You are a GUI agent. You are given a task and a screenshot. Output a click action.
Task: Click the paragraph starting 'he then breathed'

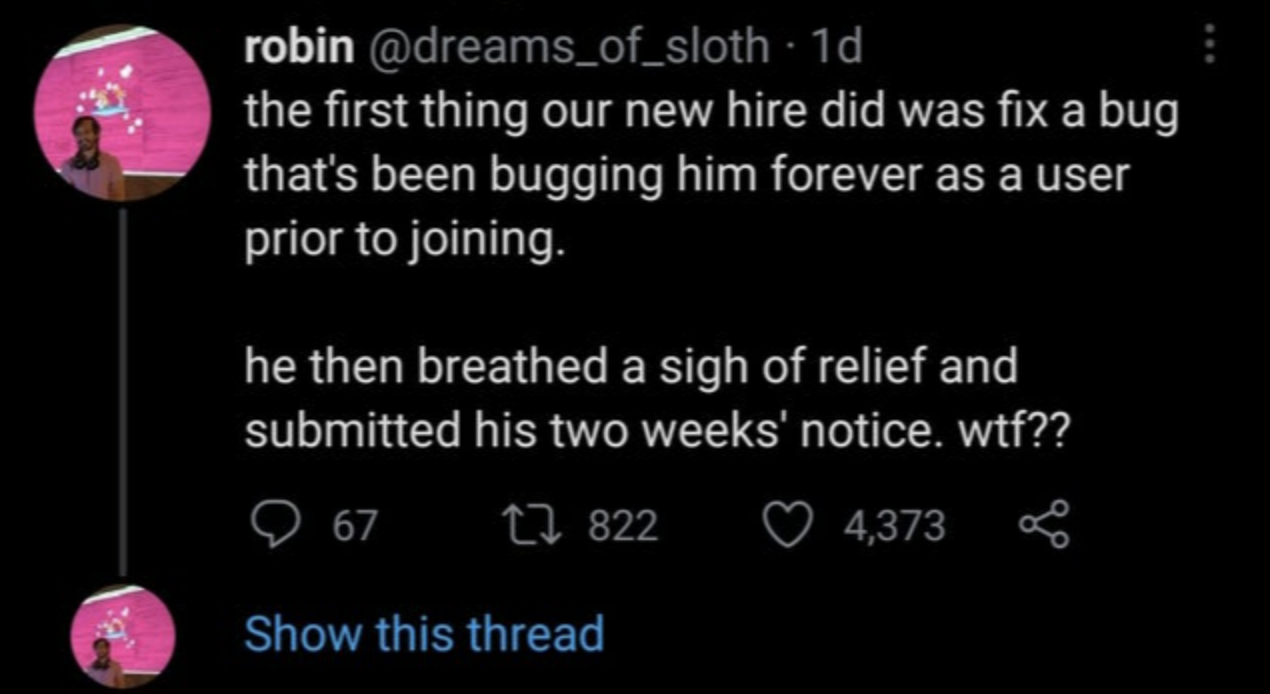[x=657, y=399]
